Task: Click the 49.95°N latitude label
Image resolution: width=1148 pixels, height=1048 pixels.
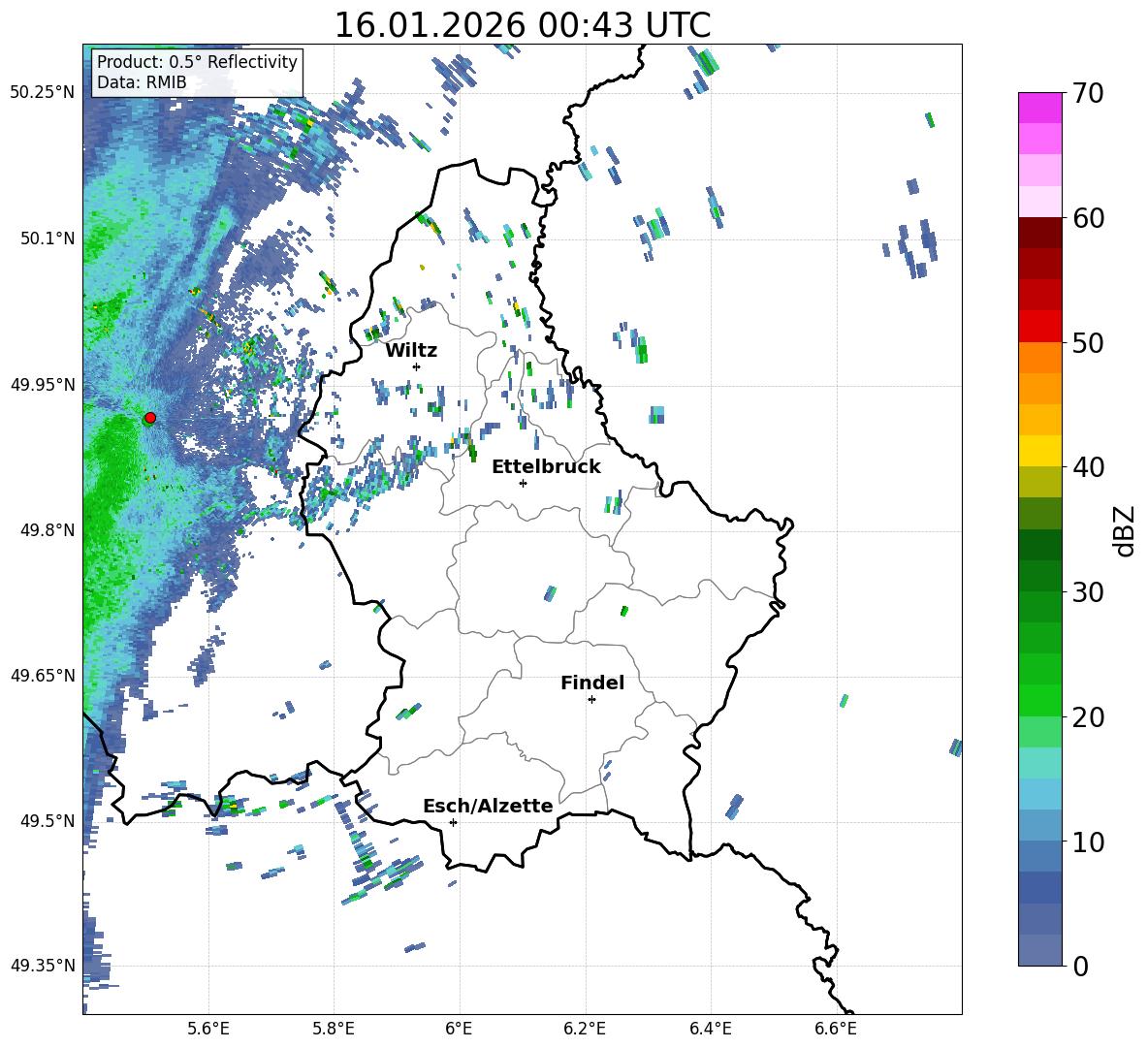Action: point(43,384)
